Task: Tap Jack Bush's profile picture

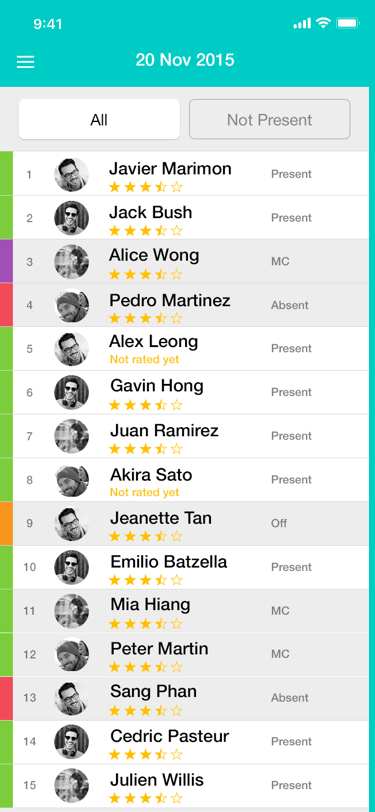Action: click(71, 218)
